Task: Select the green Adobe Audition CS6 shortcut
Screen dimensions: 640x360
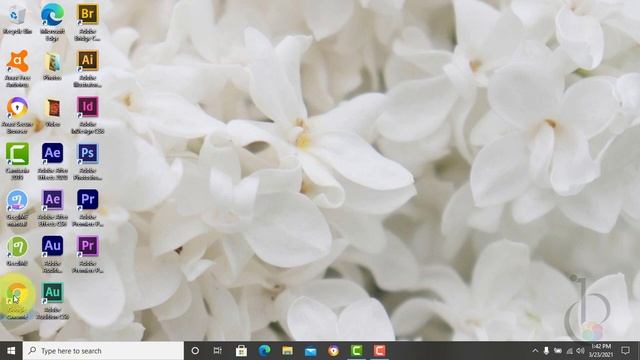Action: [52, 301]
